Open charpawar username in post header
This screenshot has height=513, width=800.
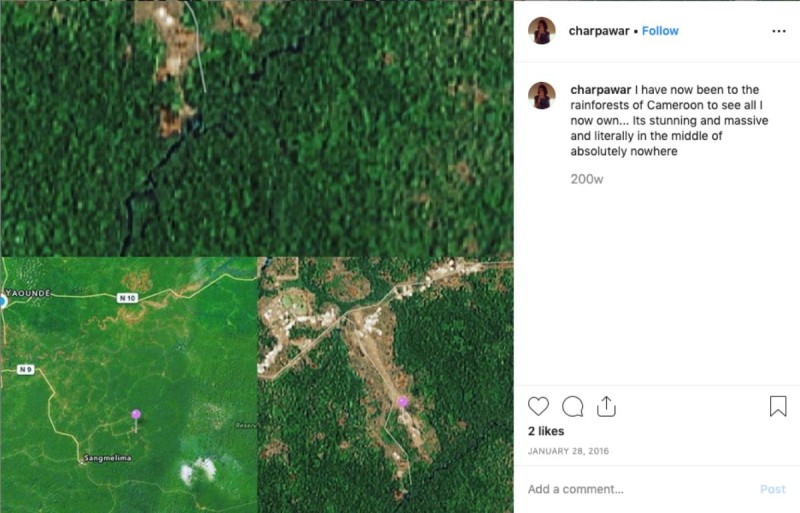598,31
